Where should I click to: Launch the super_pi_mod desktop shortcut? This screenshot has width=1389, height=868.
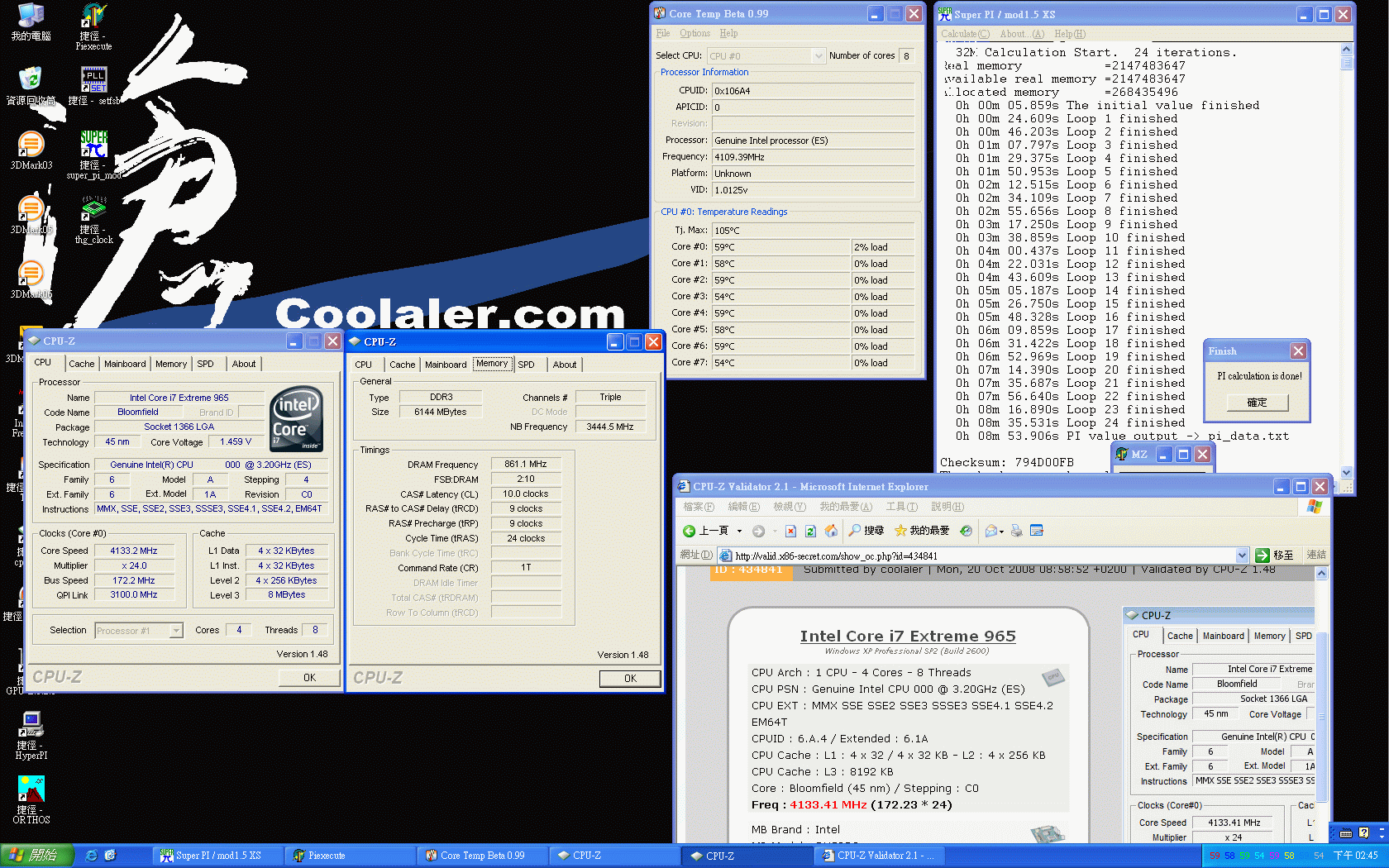click(93, 155)
